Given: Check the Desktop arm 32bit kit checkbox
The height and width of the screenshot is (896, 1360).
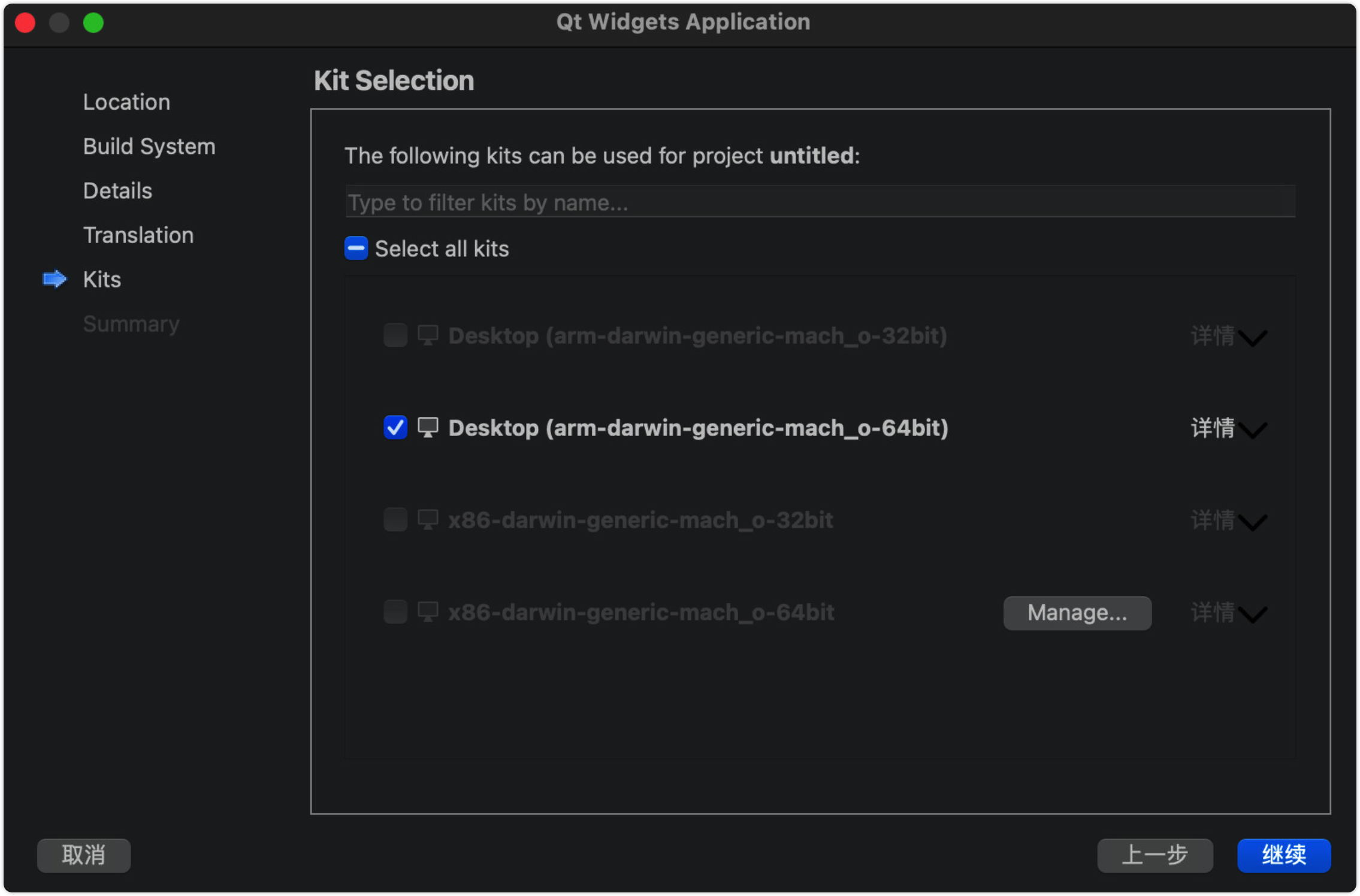Looking at the screenshot, I should [395, 335].
